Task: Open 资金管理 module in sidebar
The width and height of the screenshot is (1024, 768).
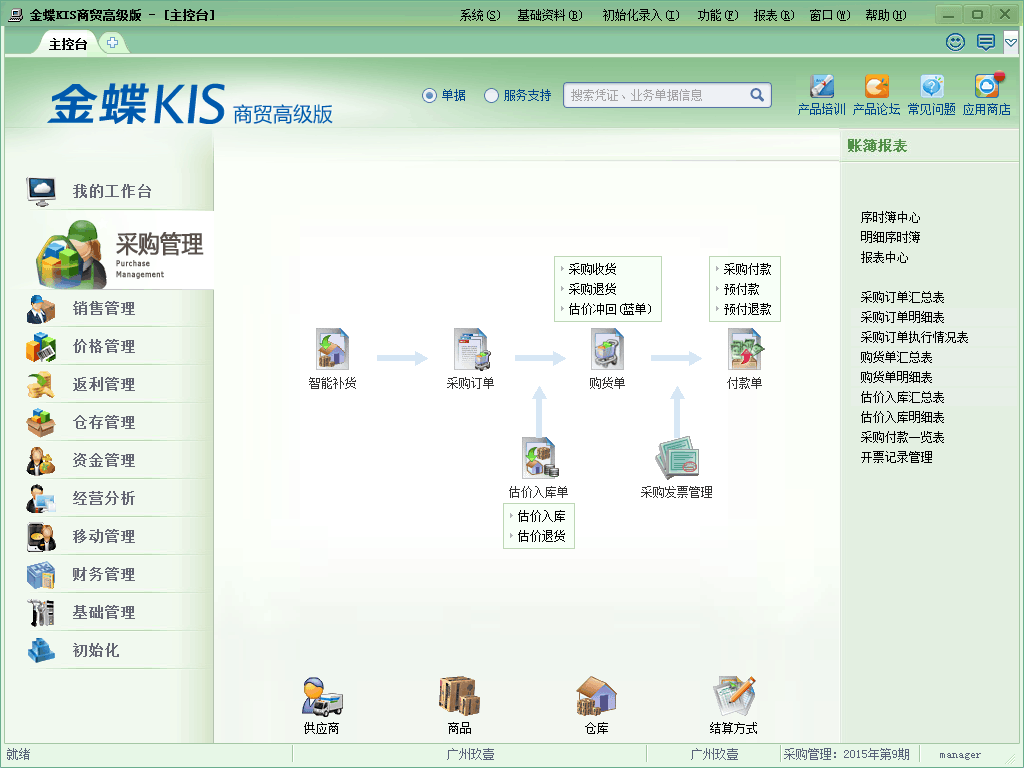Action: [x=104, y=460]
